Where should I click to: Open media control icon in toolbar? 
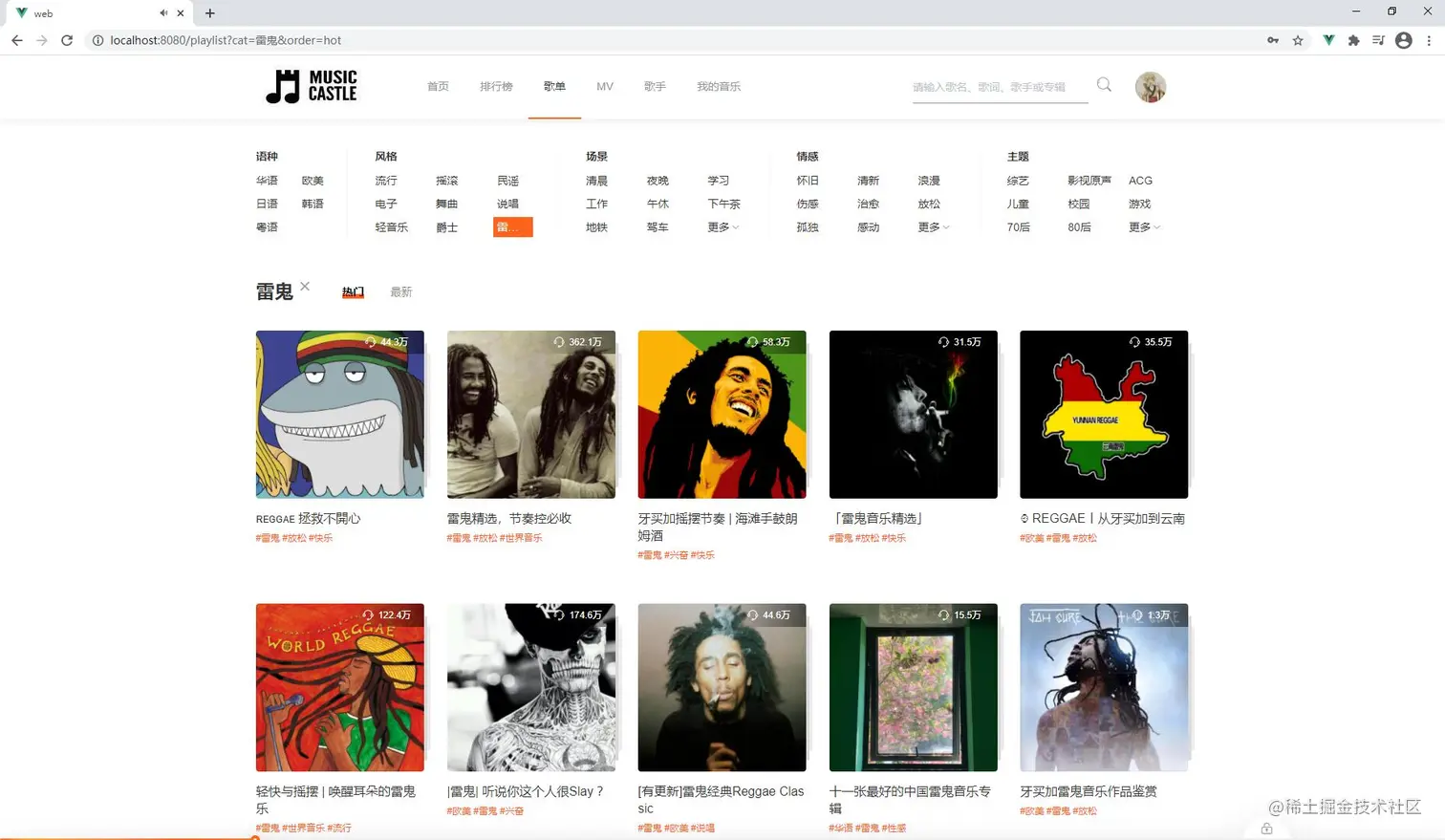1378,40
